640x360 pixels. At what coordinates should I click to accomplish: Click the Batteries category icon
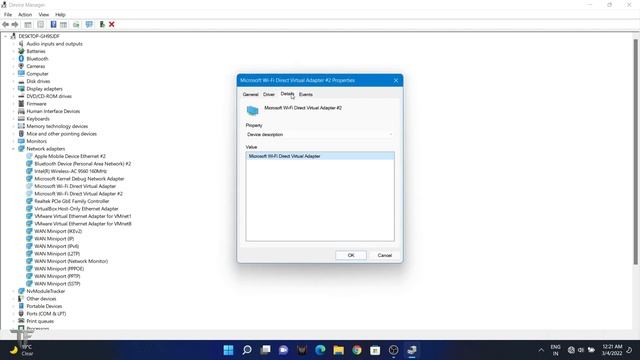click(21, 51)
